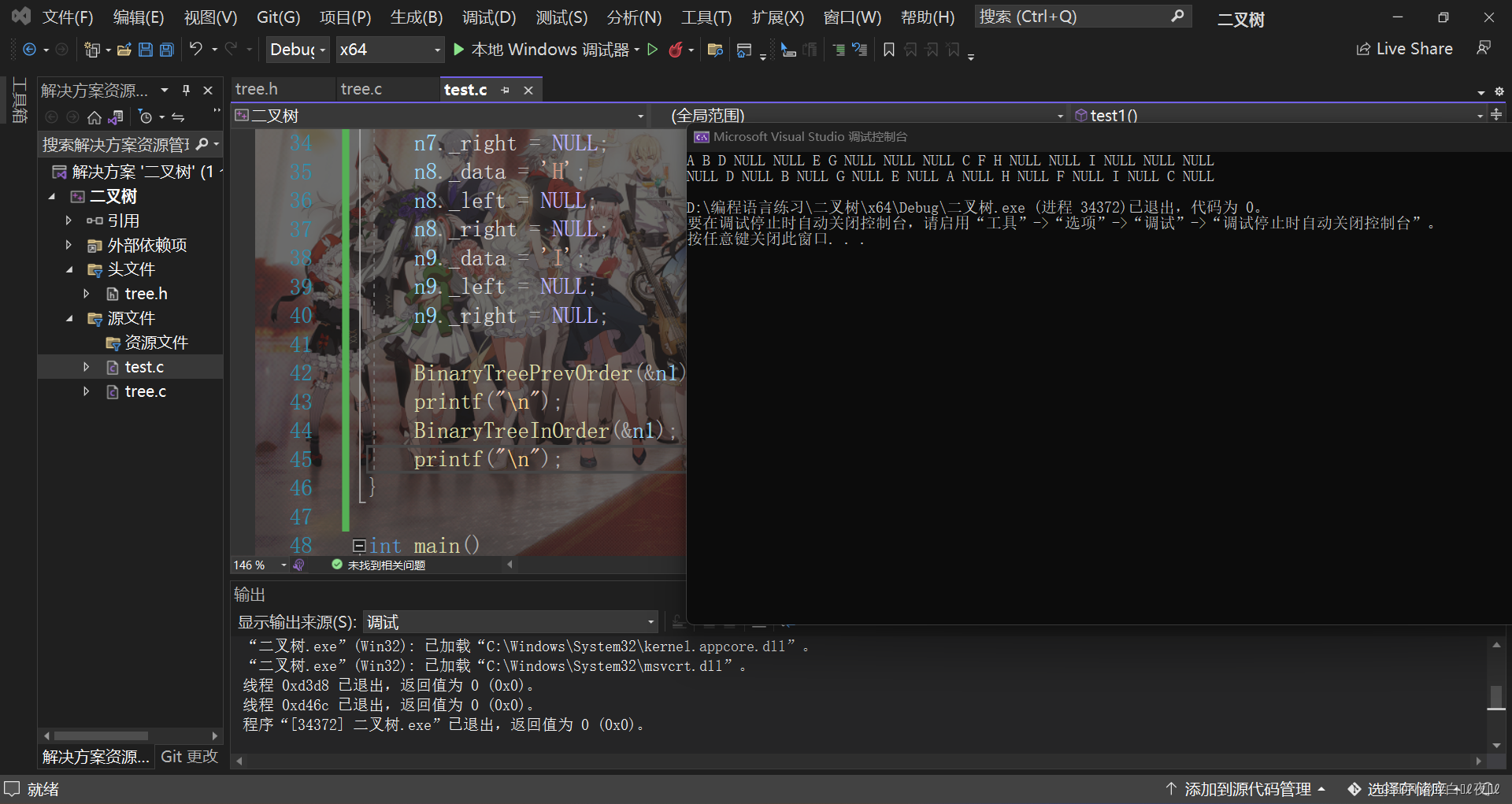Click the Send Feedback icon near Live Share
This screenshot has height=804, width=1512.
[x=1484, y=49]
